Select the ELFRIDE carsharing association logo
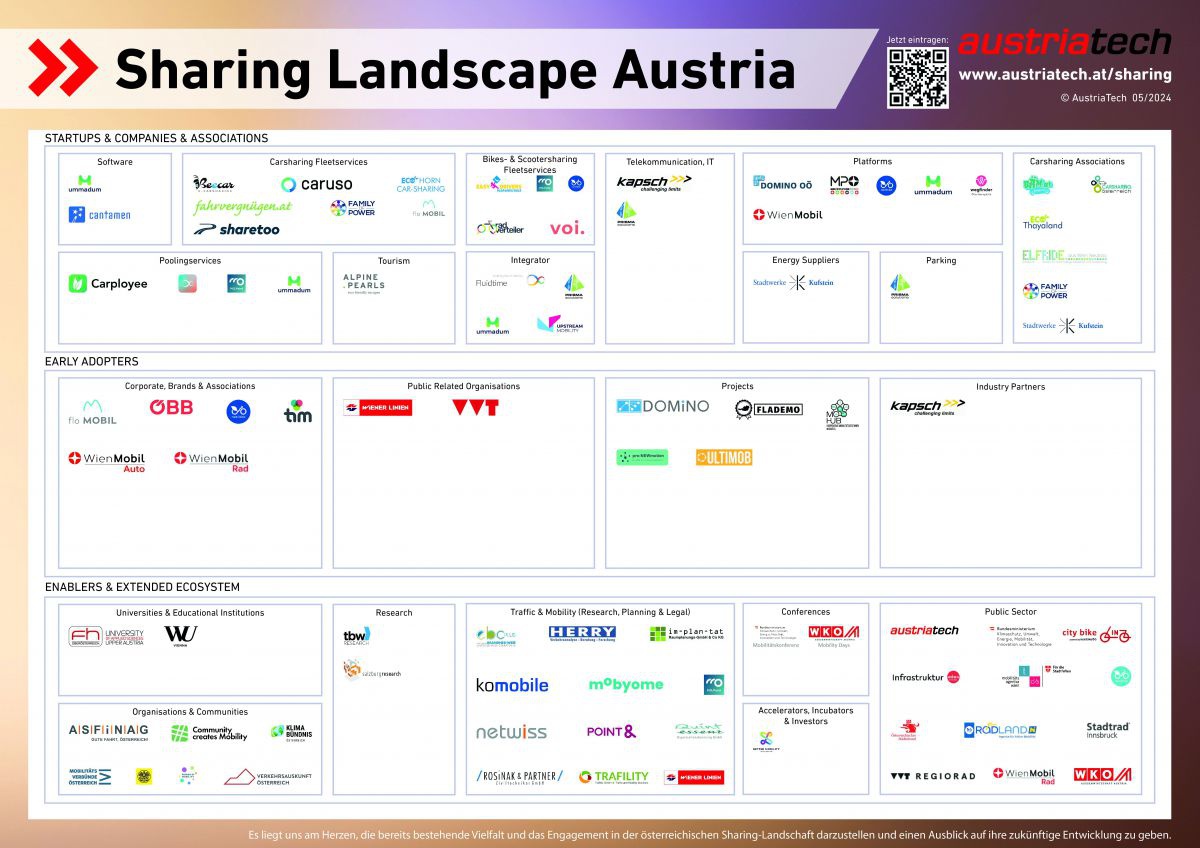The image size is (1200, 848). tap(1064, 256)
